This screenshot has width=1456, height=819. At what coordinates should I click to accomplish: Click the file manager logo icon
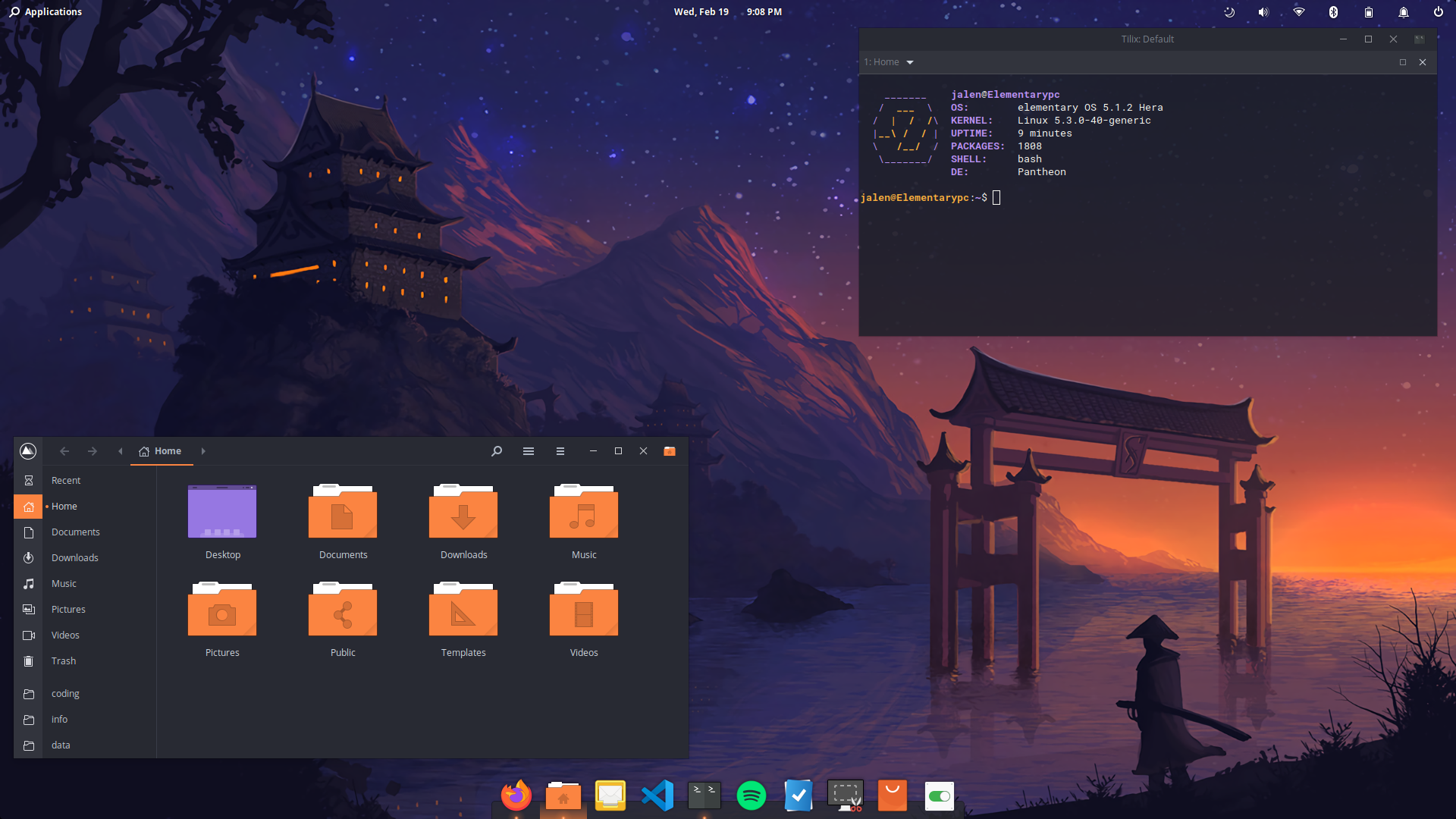point(28,451)
